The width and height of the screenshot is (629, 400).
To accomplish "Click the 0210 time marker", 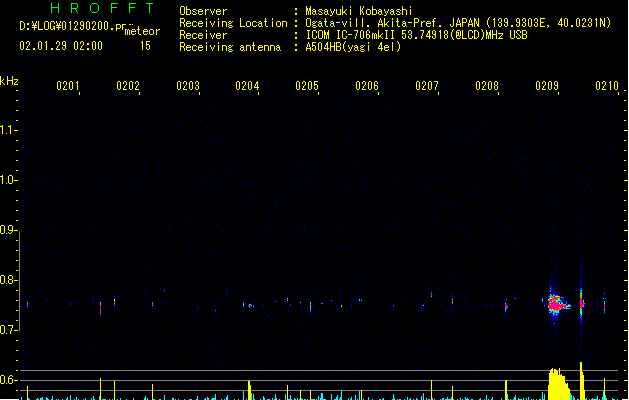I will (607, 86).
